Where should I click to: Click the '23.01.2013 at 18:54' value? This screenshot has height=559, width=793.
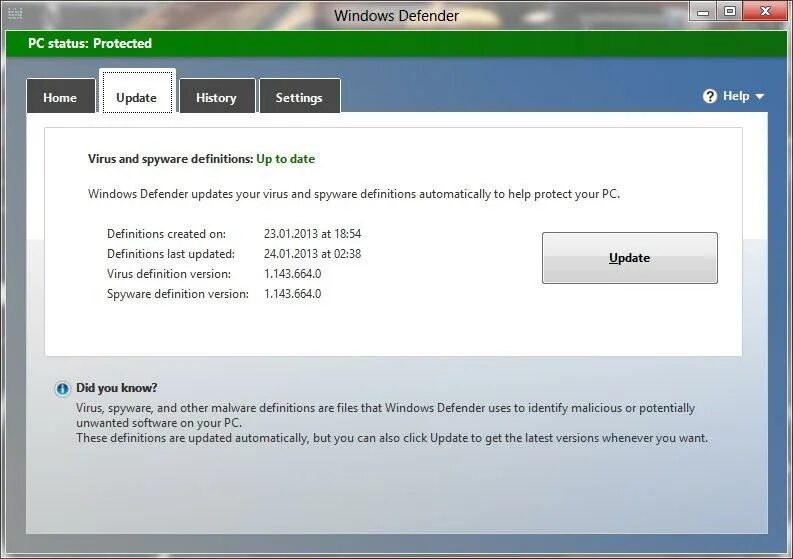tap(313, 234)
